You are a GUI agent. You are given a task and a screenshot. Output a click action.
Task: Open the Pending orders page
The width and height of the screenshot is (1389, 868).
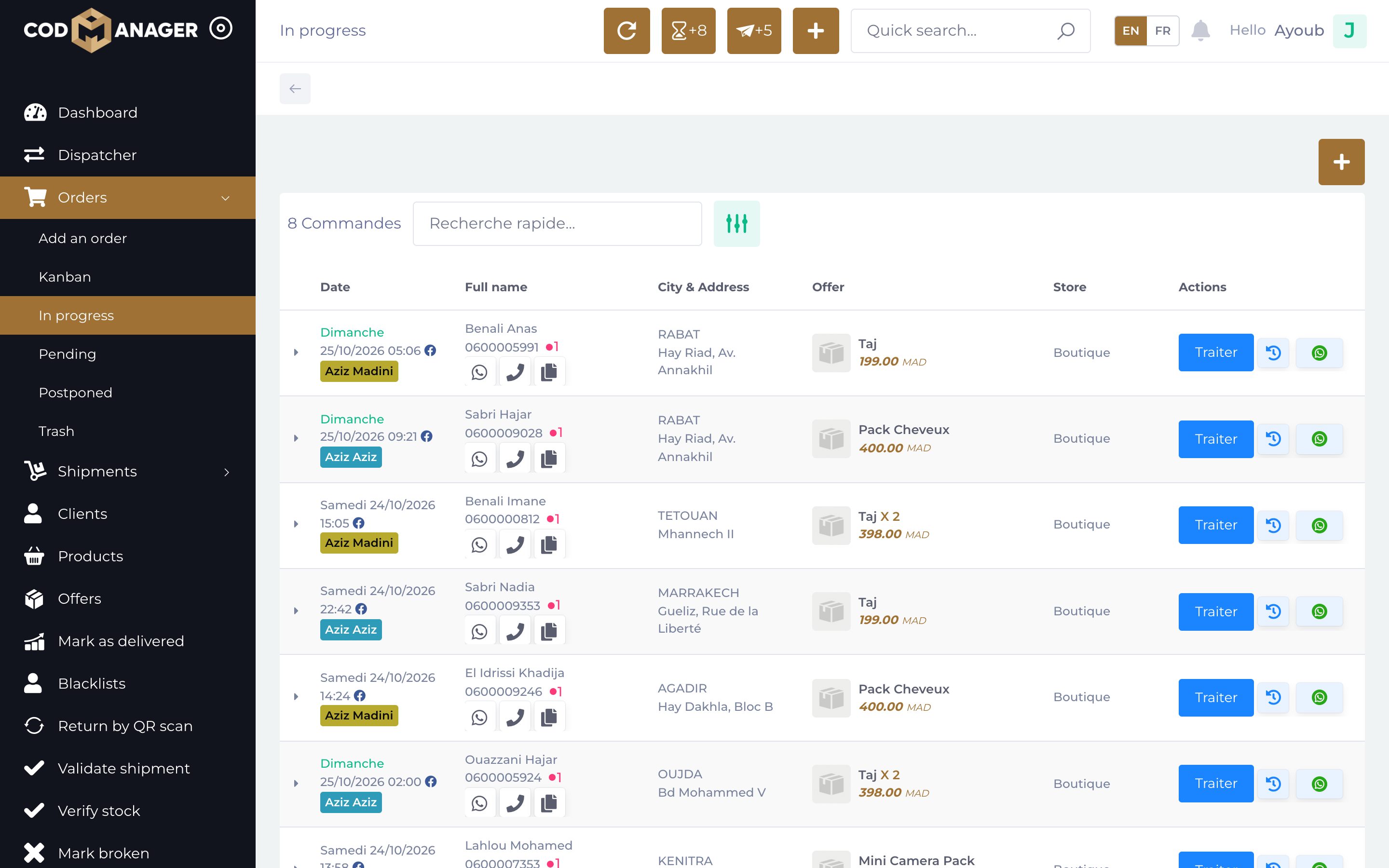coord(127,354)
